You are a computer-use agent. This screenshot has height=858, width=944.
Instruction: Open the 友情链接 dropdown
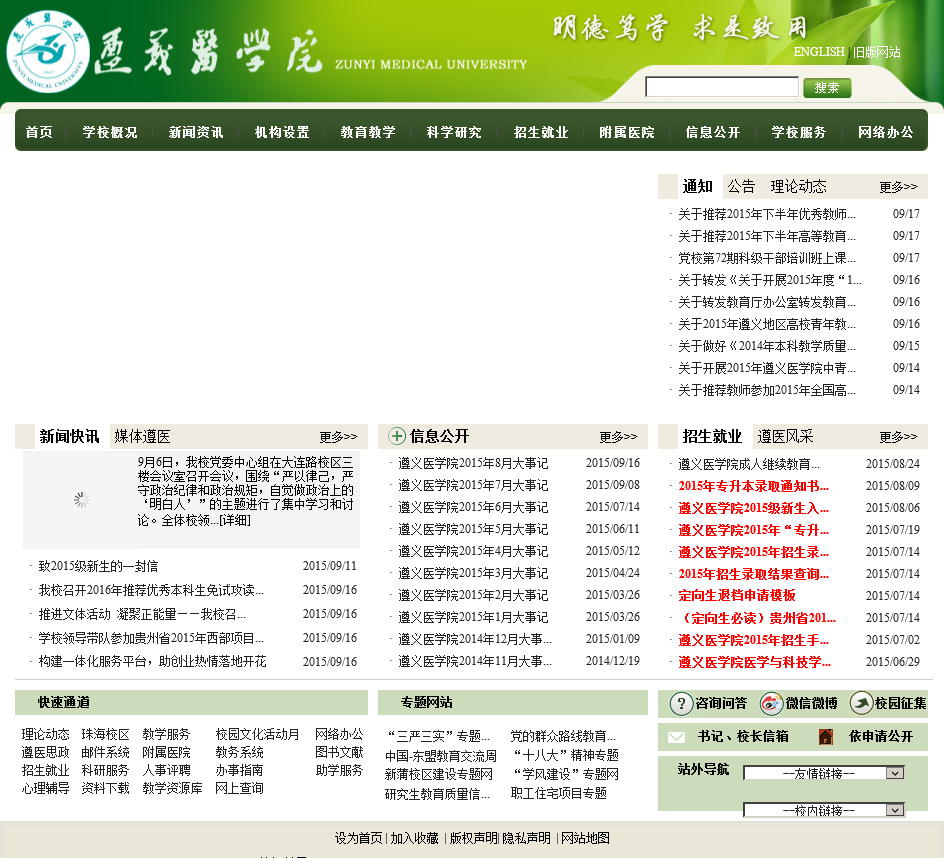click(824, 773)
